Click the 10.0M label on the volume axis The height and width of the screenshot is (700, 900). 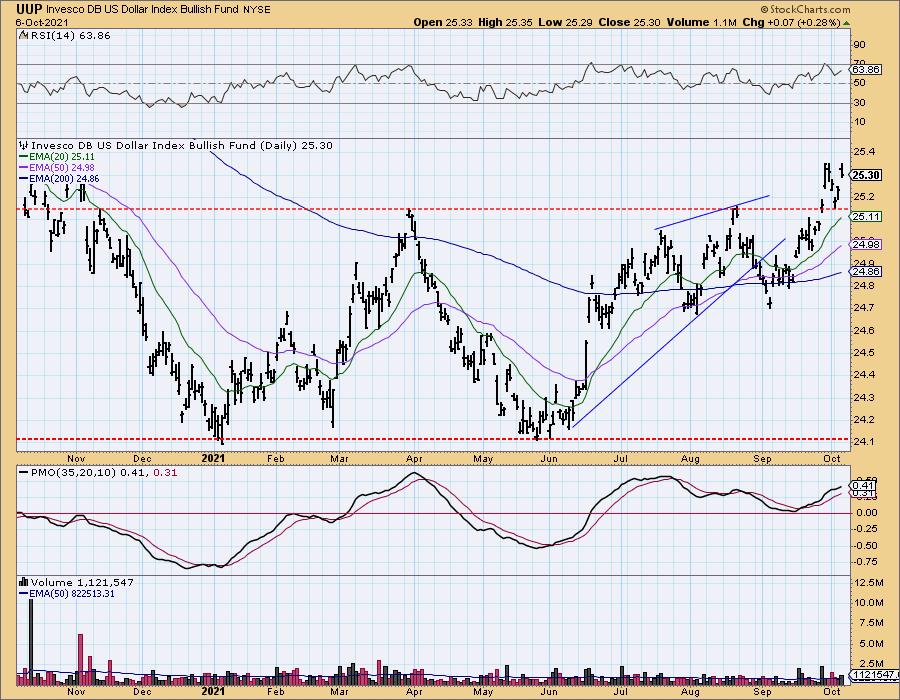point(870,603)
